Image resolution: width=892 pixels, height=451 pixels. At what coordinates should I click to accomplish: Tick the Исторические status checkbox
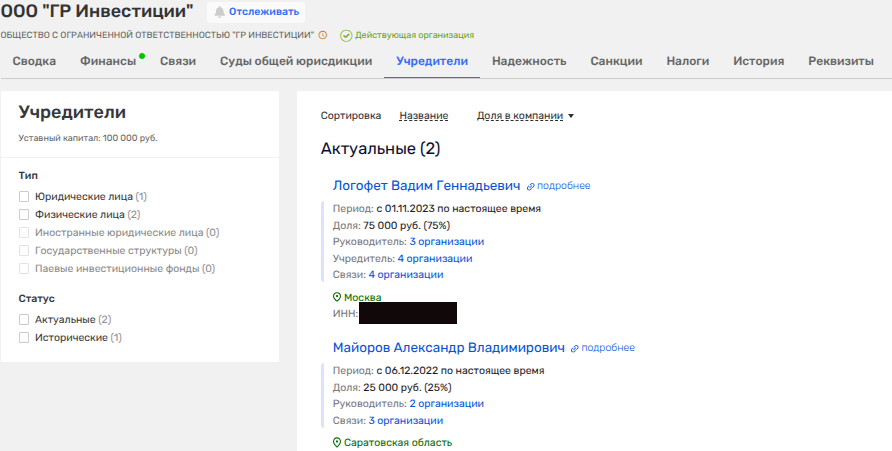(24, 338)
